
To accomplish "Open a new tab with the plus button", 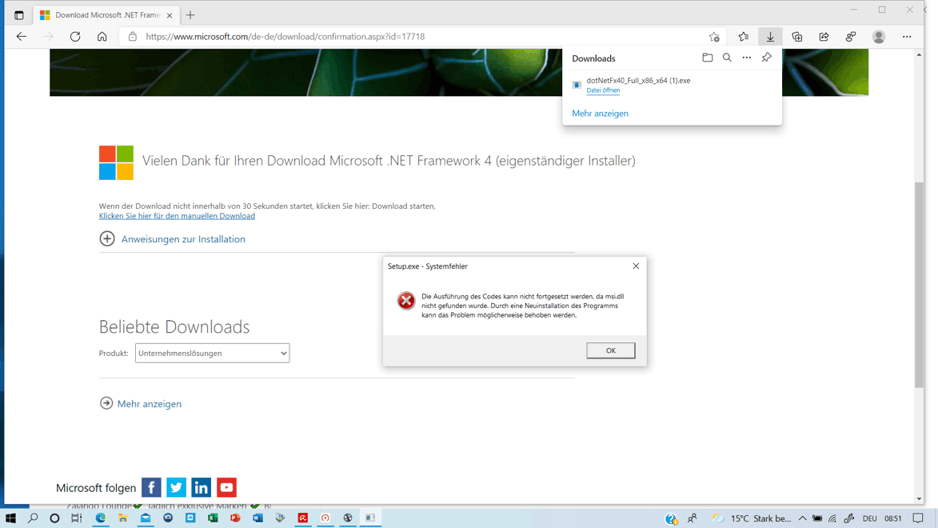I will [x=190, y=15].
